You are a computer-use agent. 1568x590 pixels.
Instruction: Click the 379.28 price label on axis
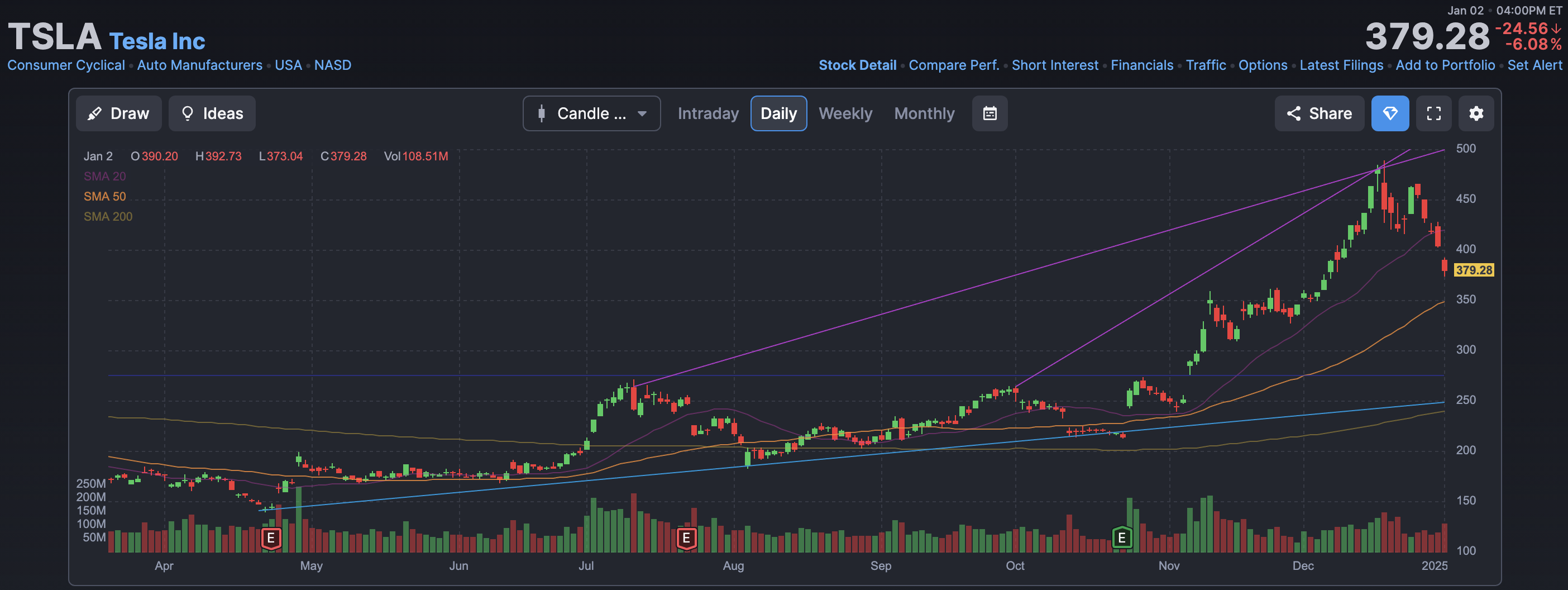[x=1474, y=270]
